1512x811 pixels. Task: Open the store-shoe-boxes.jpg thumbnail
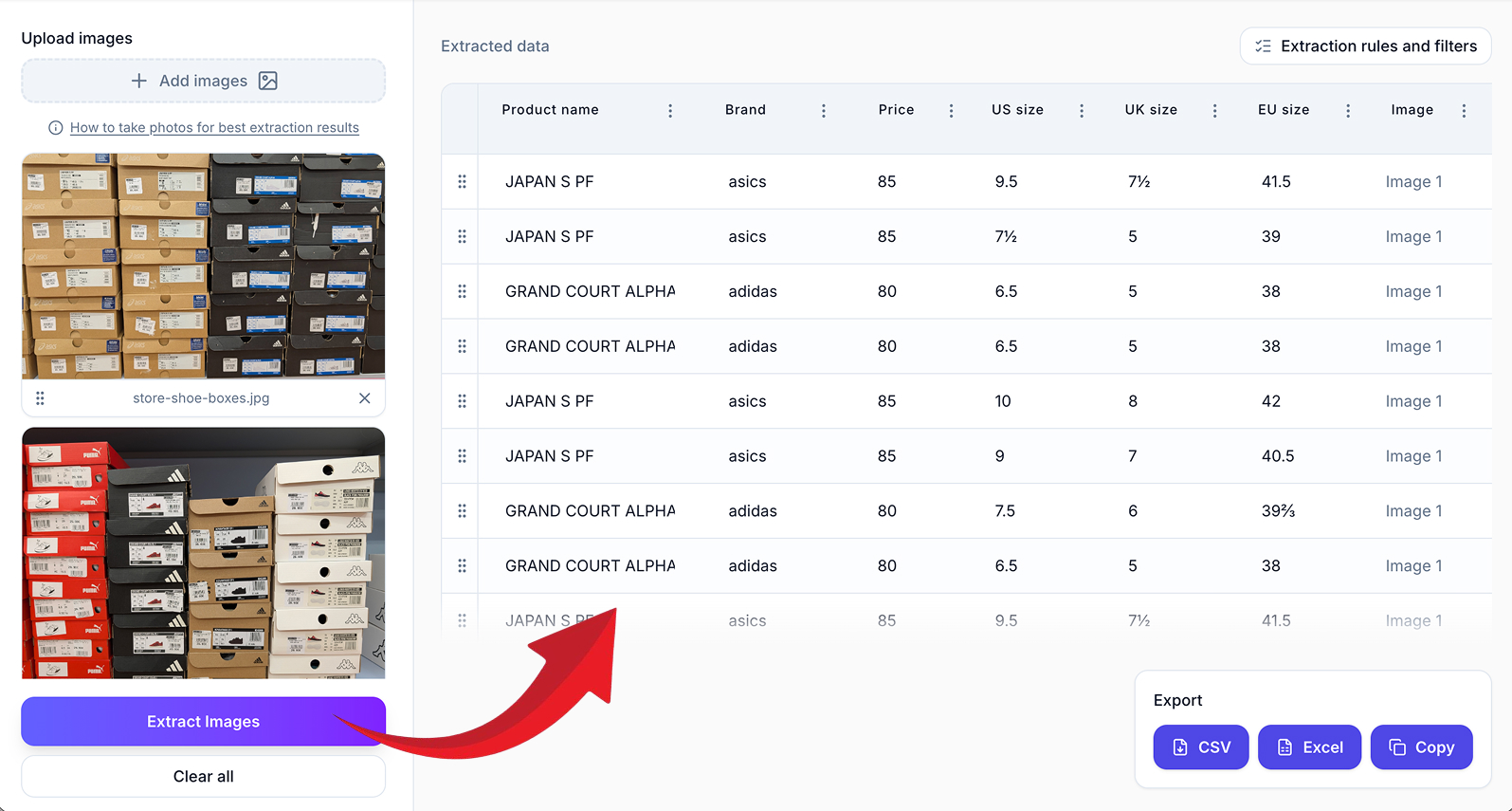click(204, 267)
